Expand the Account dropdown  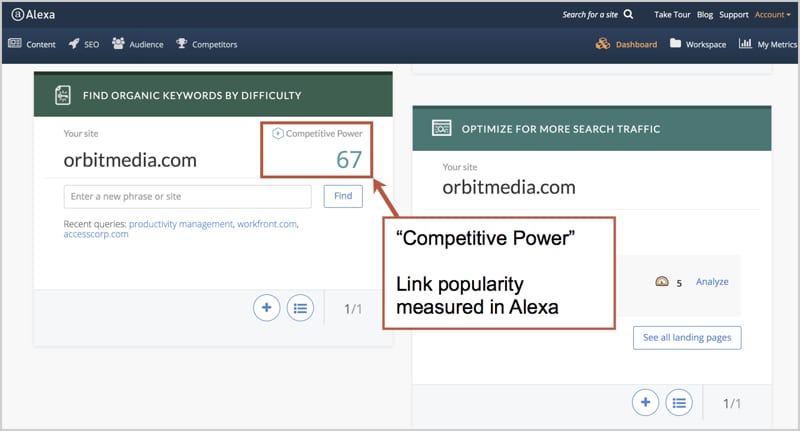(x=772, y=15)
